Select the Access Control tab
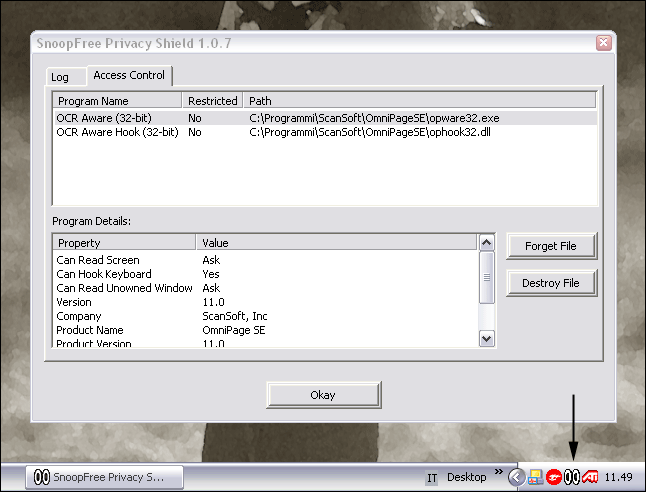This screenshot has height=492, width=646. (129, 75)
